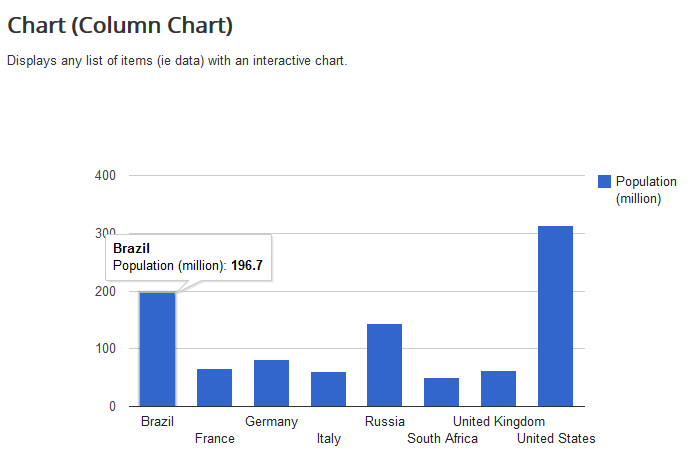This screenshot has height=472, width=691.
Task: Click the South Africa bar
Action: (441, 392)
